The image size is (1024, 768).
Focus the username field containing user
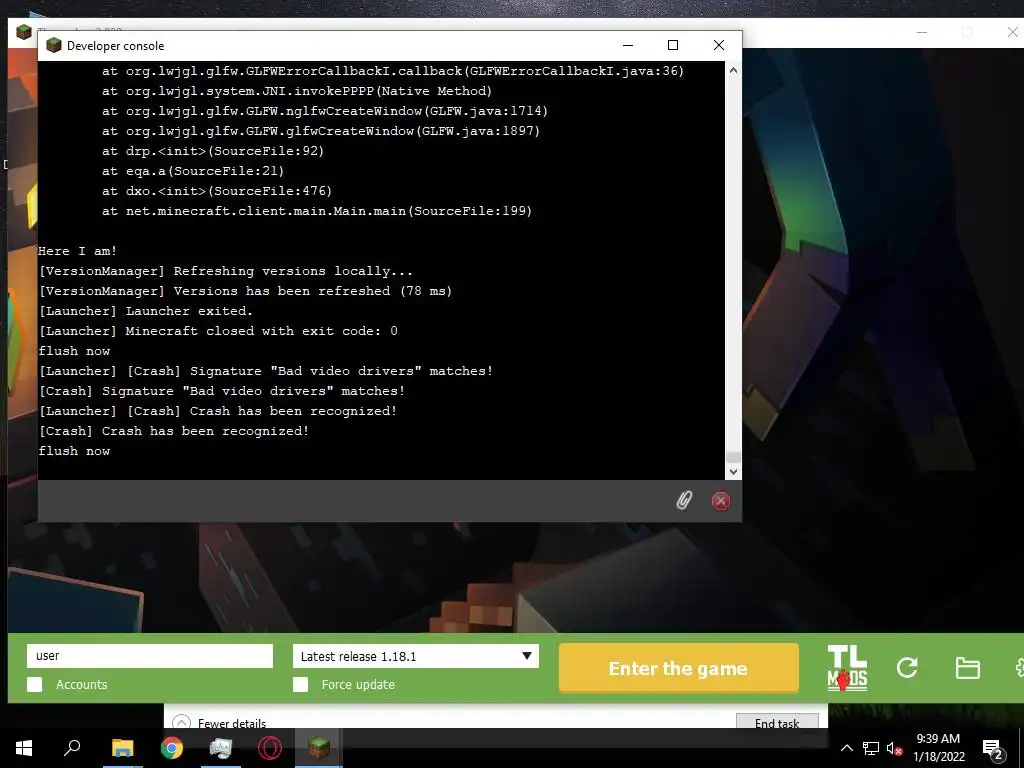coord(150,656)
